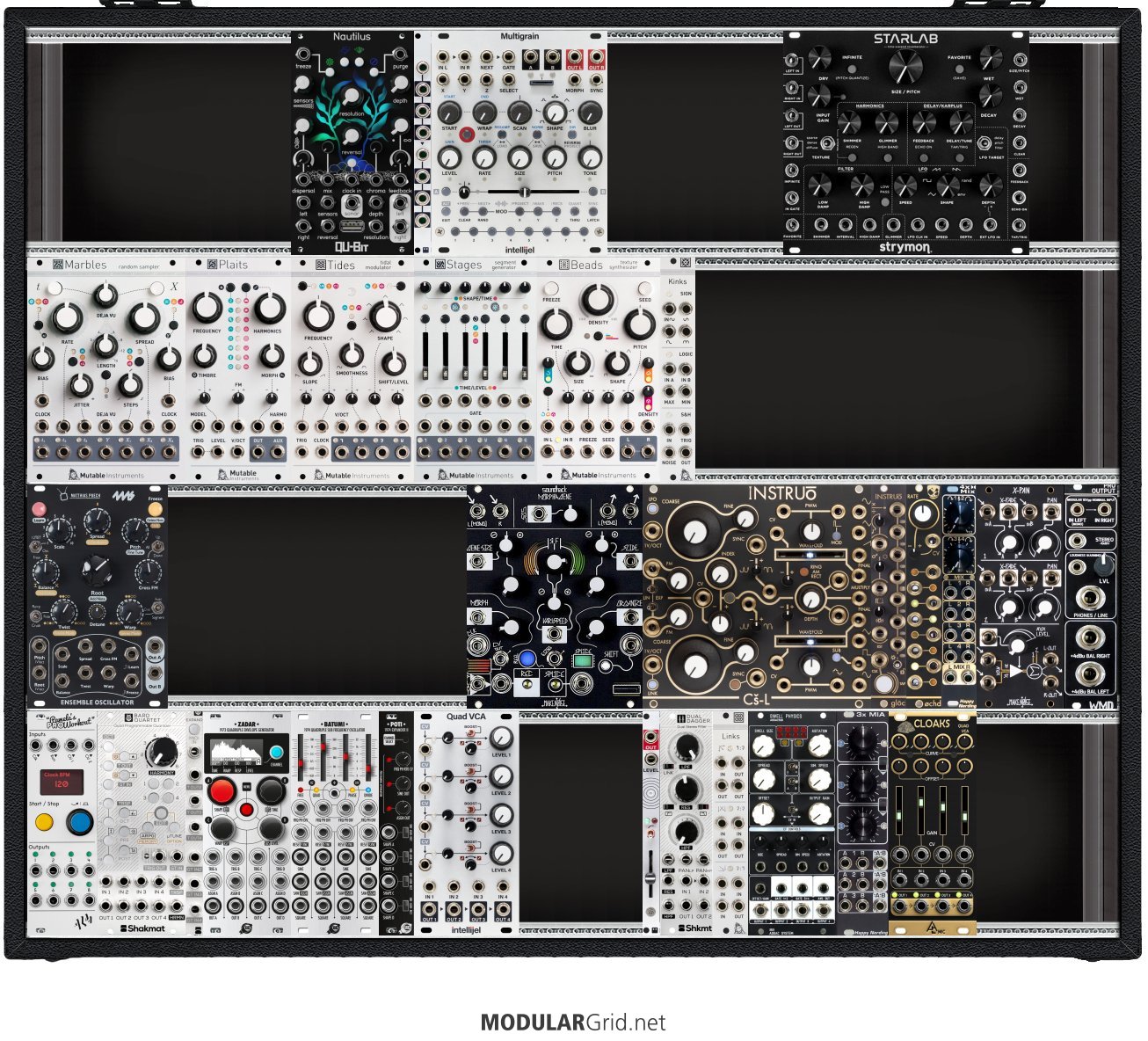1148x1041 pixels.
Task: Click the CLOAKS module title
Action: [x=932, y=724]
